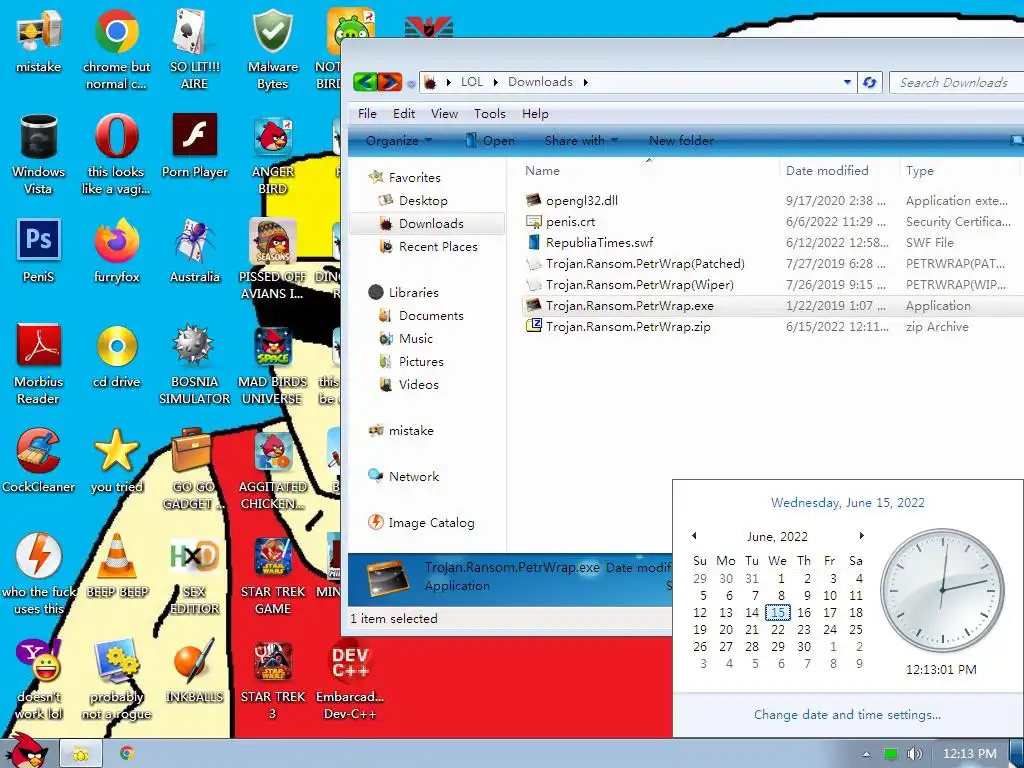Sort by Date modified column header
1024x768 pixels.
838,170
